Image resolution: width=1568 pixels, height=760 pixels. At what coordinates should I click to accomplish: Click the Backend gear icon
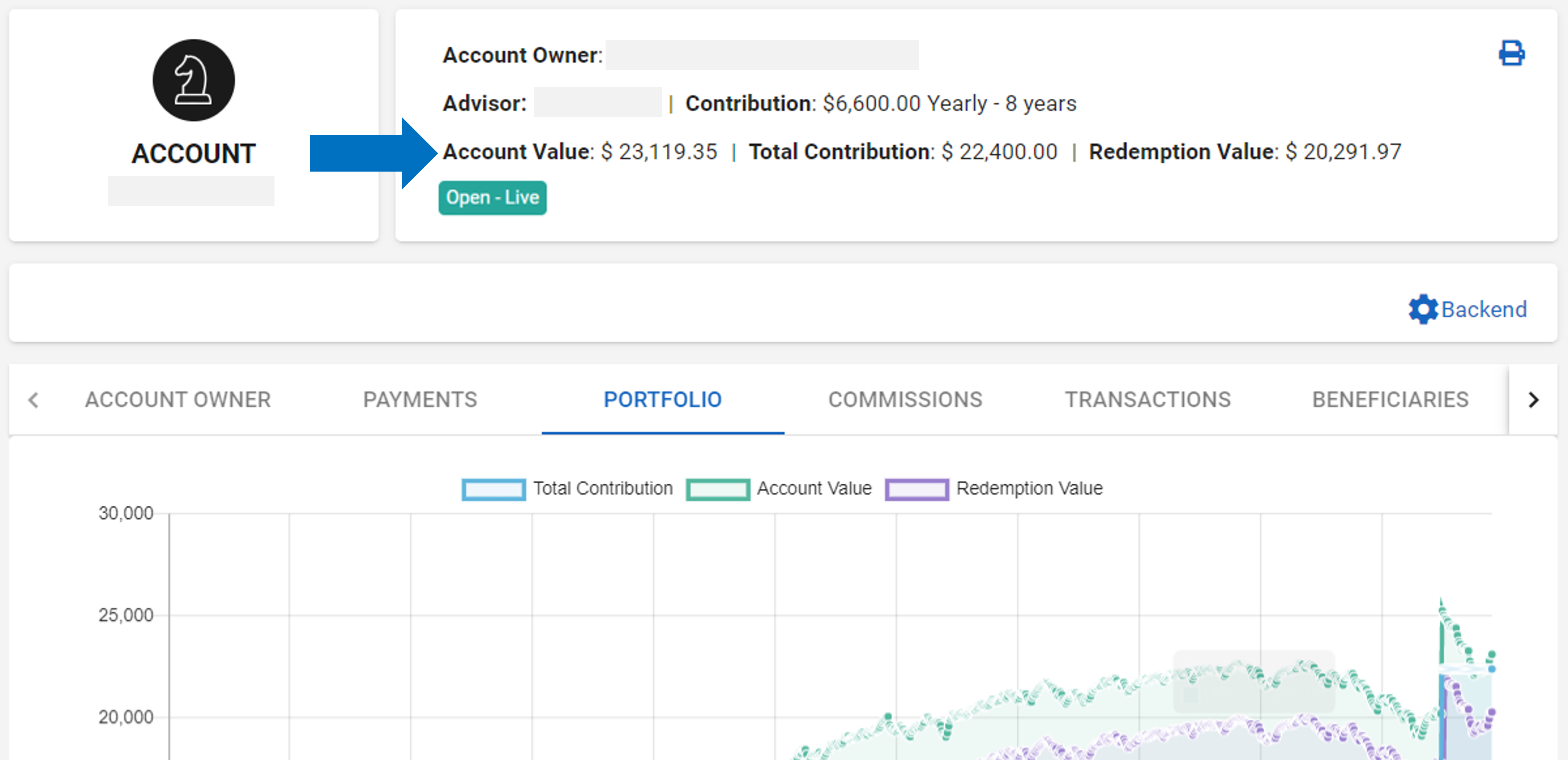[x=1423, y=309]
